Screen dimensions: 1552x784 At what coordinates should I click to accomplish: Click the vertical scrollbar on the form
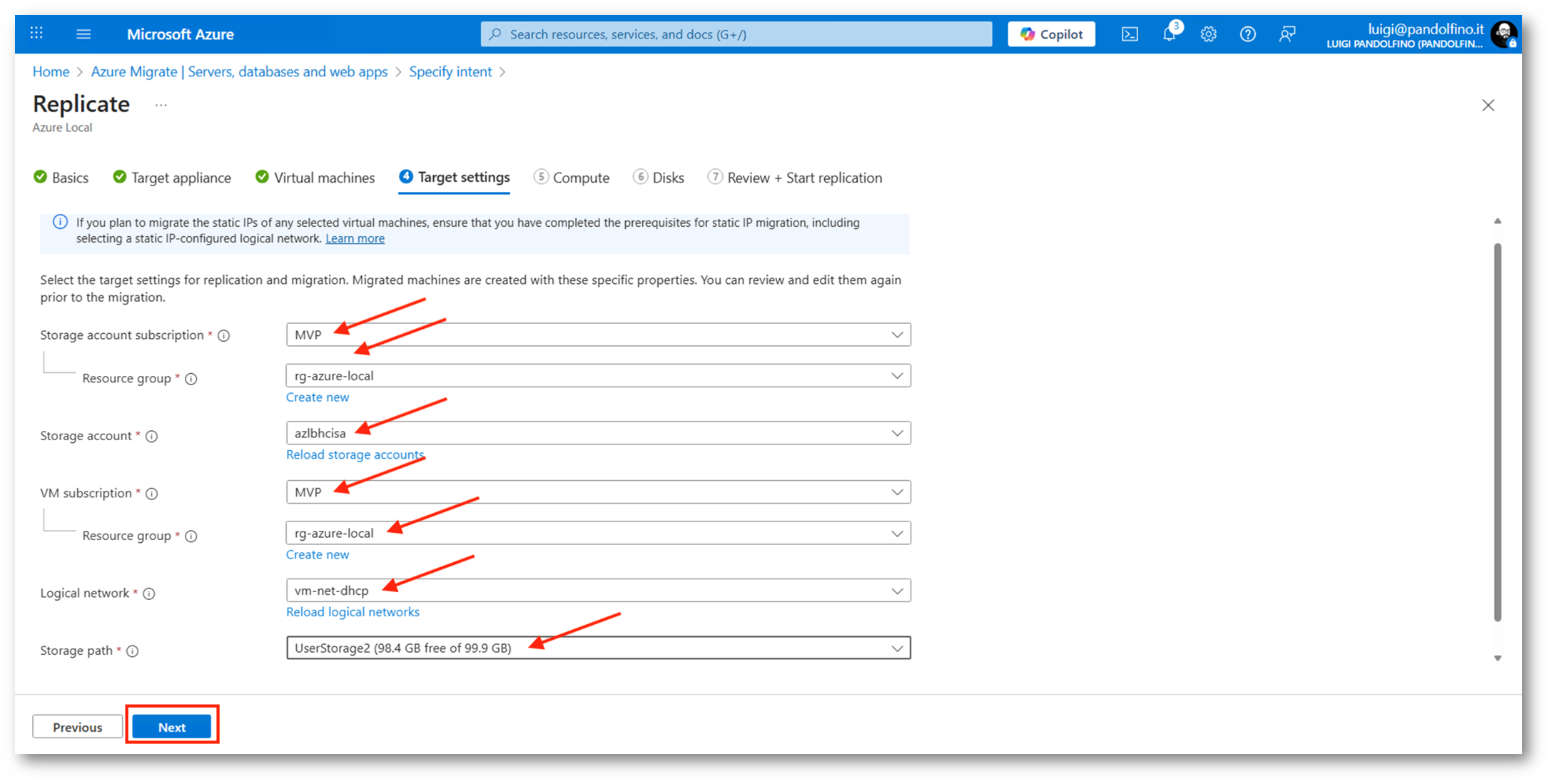1497,432
